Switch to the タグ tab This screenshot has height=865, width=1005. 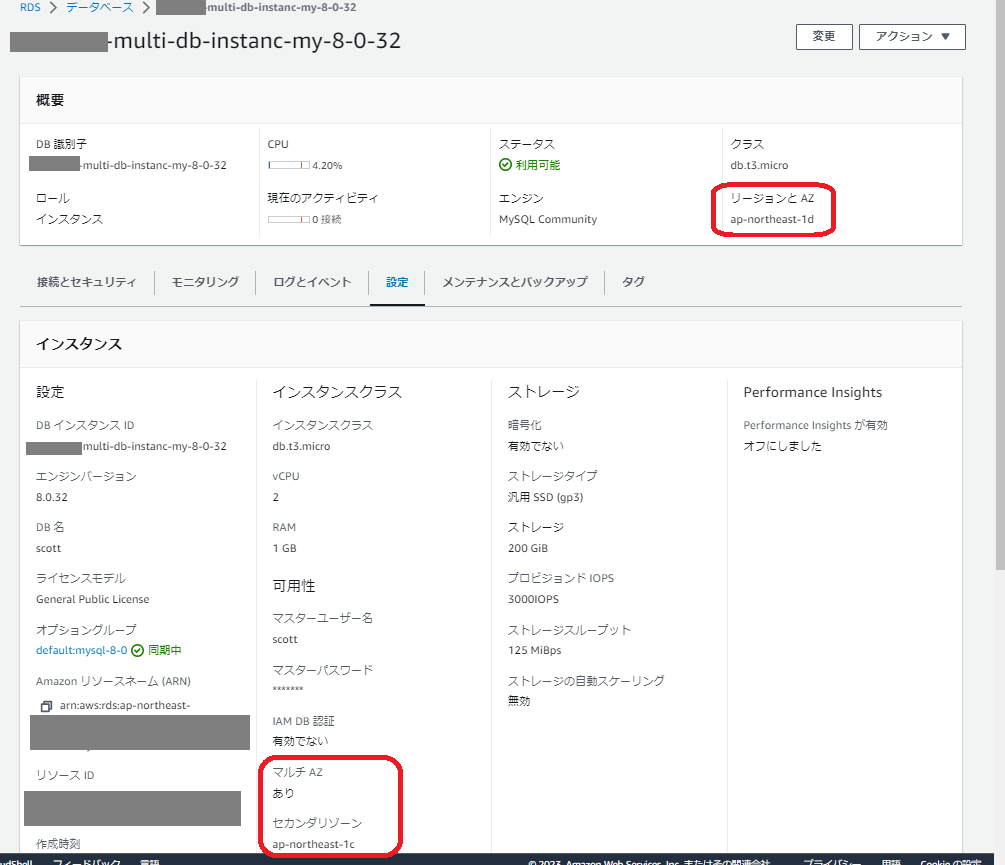tap(633, 282)
